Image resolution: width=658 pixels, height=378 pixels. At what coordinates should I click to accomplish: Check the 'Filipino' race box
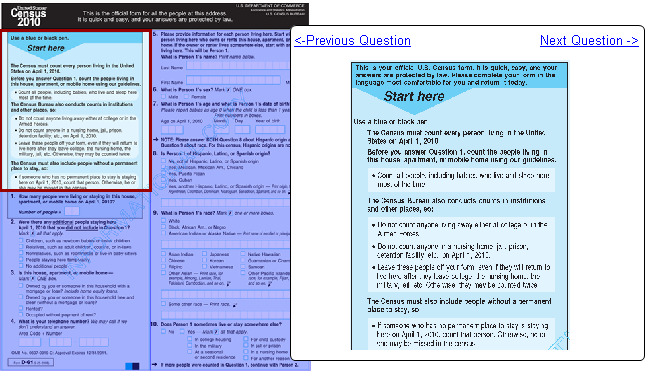[x=164, y=266]
